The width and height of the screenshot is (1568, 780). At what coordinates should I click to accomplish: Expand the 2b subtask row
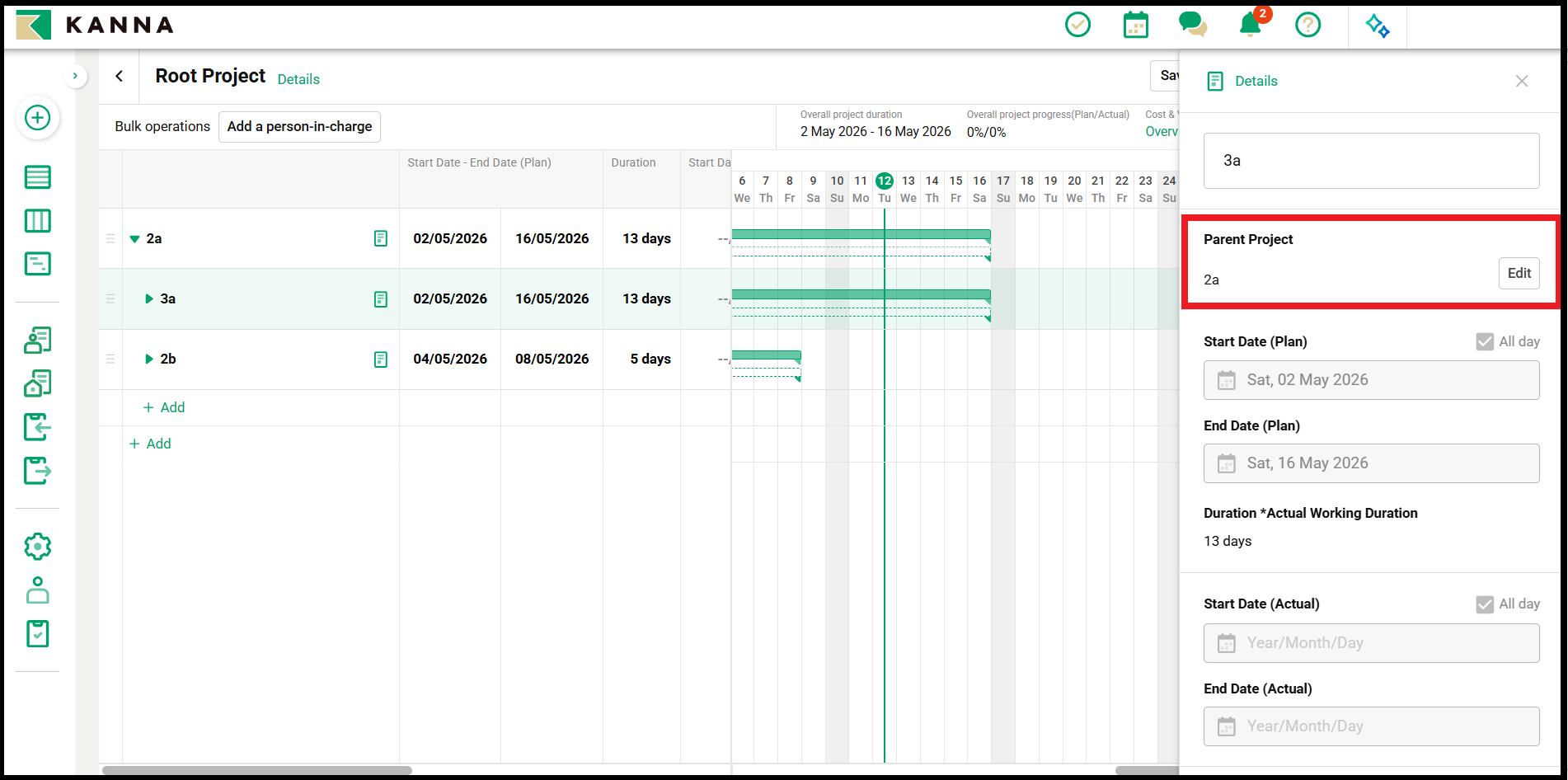pos(149,359)
